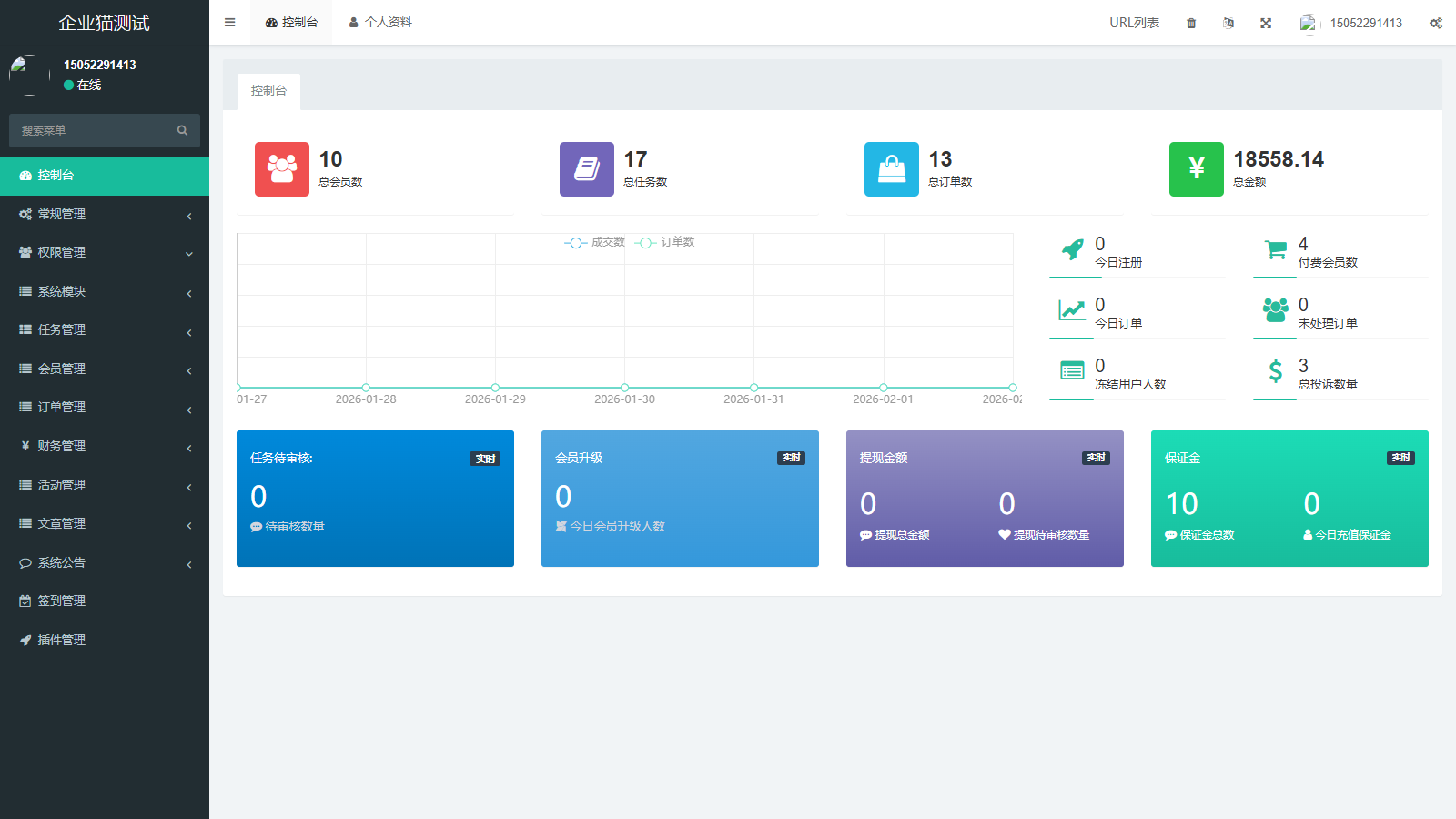Open the 15052291413 user account menu
Viewport: 1456px width, 819px height.
[x=1351, y=23]
